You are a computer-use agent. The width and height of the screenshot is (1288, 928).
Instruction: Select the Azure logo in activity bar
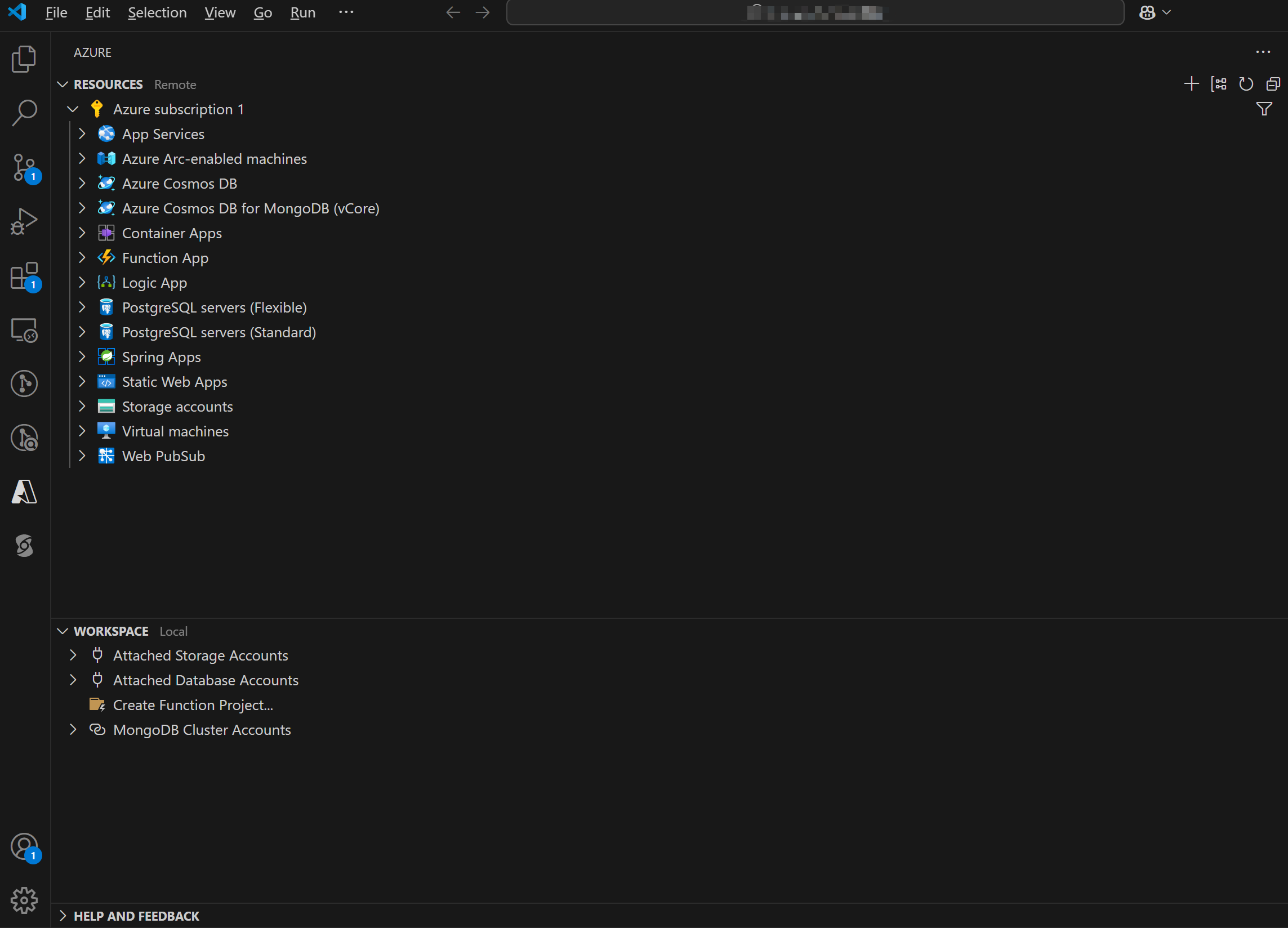pyautogui.click(x=24, y=492)
